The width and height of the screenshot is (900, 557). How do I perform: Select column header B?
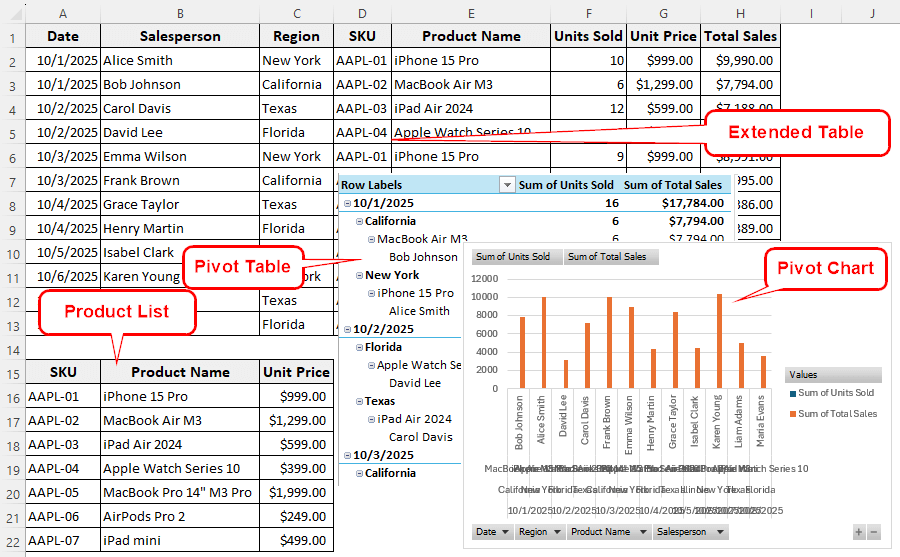pyautogui.click(x=180, y=13)
